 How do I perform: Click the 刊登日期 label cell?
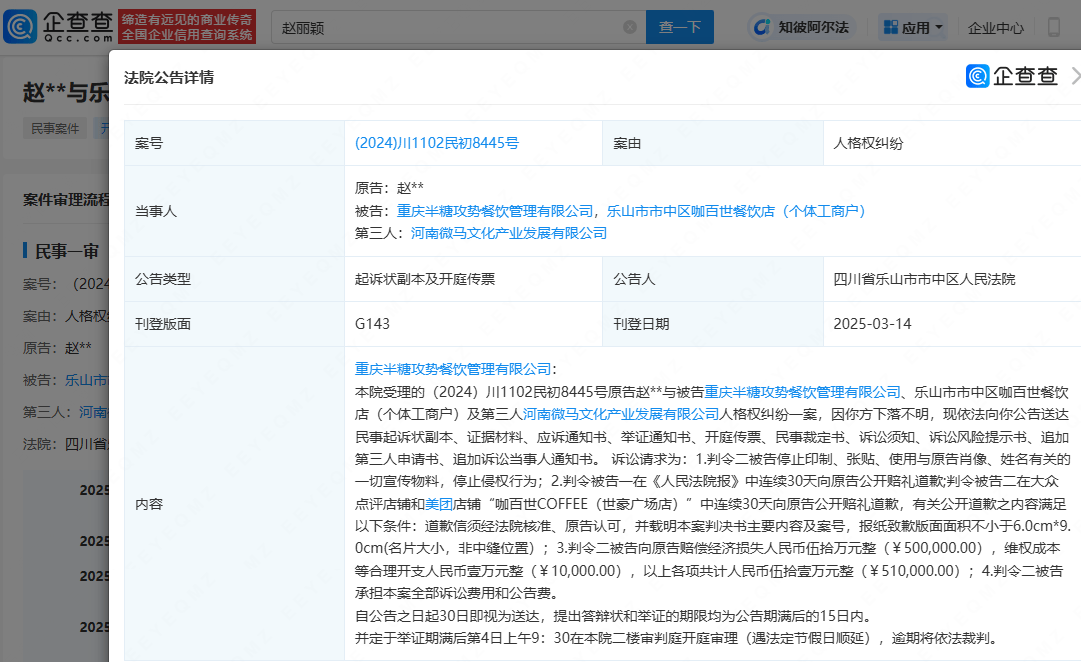point(713,323)
